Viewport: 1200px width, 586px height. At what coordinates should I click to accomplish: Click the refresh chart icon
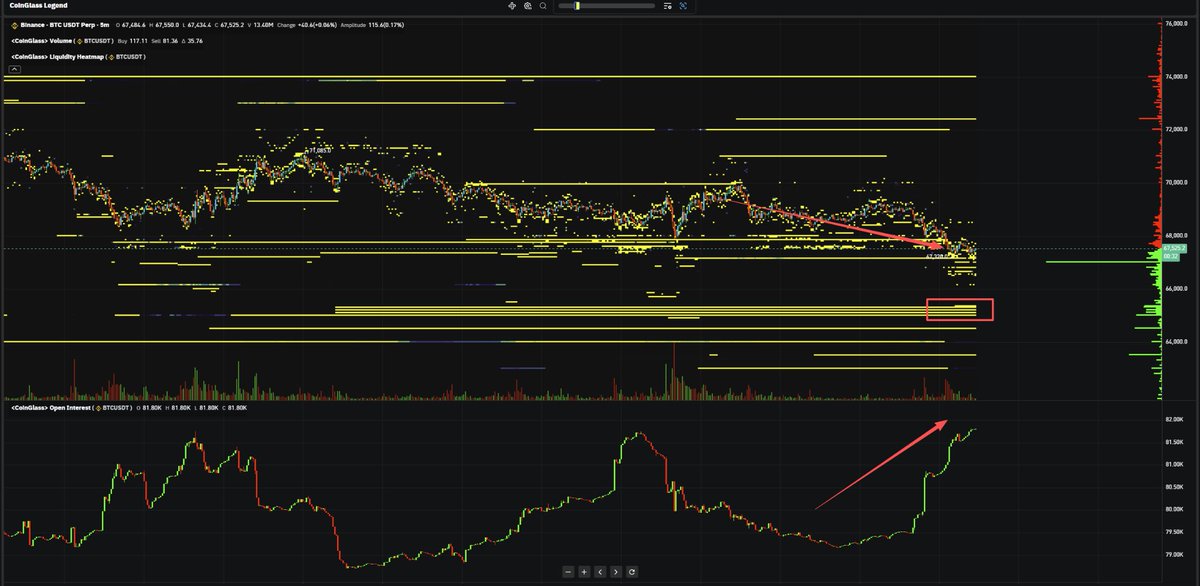(631, 571)
